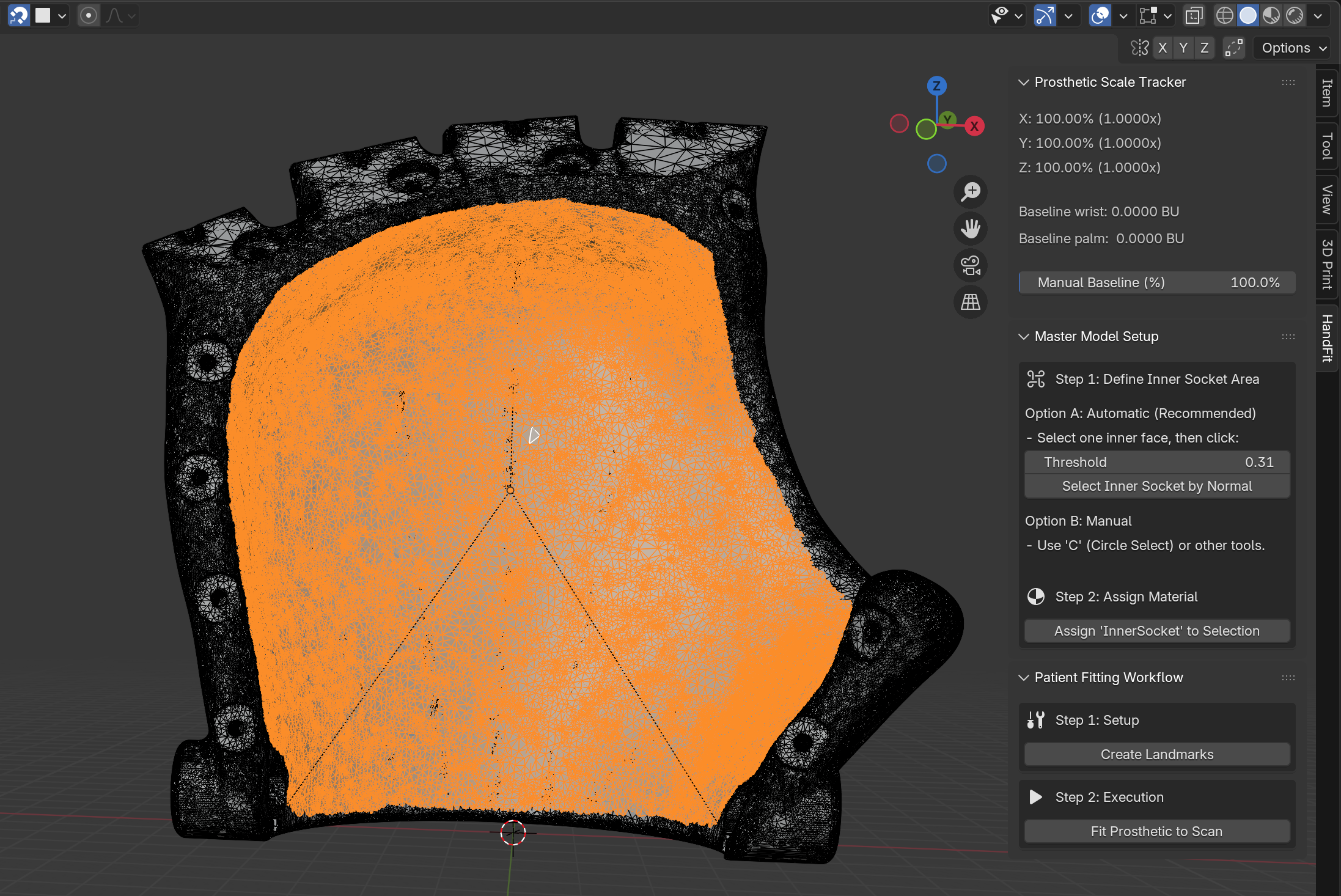
Task: Toggle X-ray view icon
Action: point(1193,16)
